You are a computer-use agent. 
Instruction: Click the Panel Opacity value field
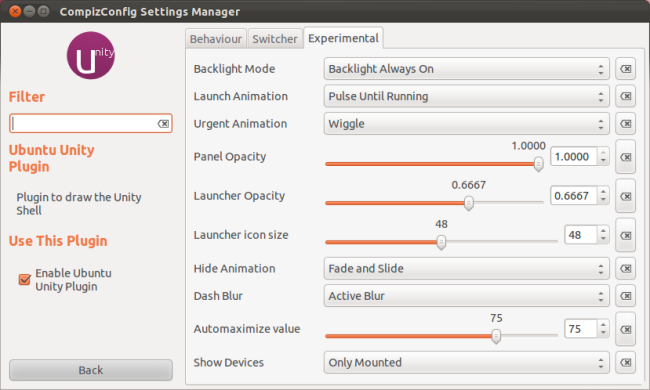(574, 157)
